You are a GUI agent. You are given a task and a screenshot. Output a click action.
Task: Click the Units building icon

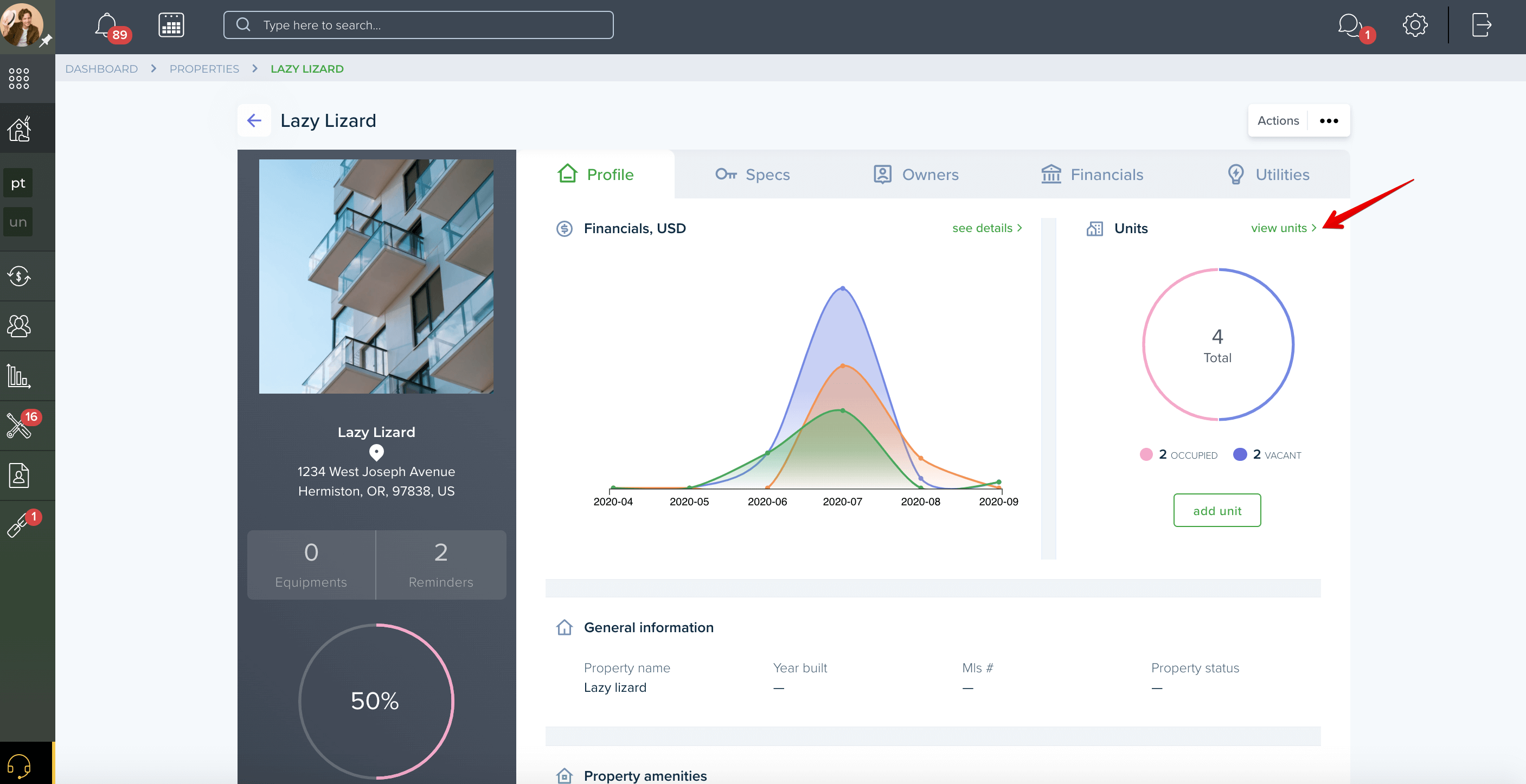click(x=1095, y=229)
